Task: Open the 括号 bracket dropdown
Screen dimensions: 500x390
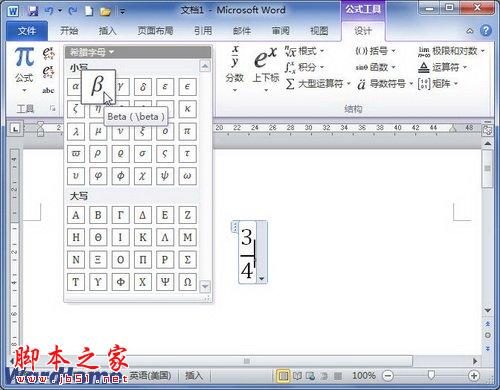Action: (x=375, y=51)
